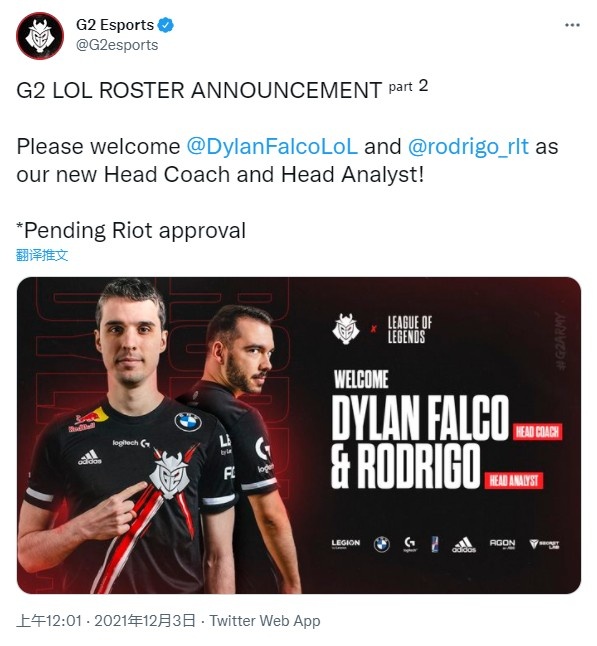Click the Legion sponsor logo
The image size is (597, 646).
[346, 544]
